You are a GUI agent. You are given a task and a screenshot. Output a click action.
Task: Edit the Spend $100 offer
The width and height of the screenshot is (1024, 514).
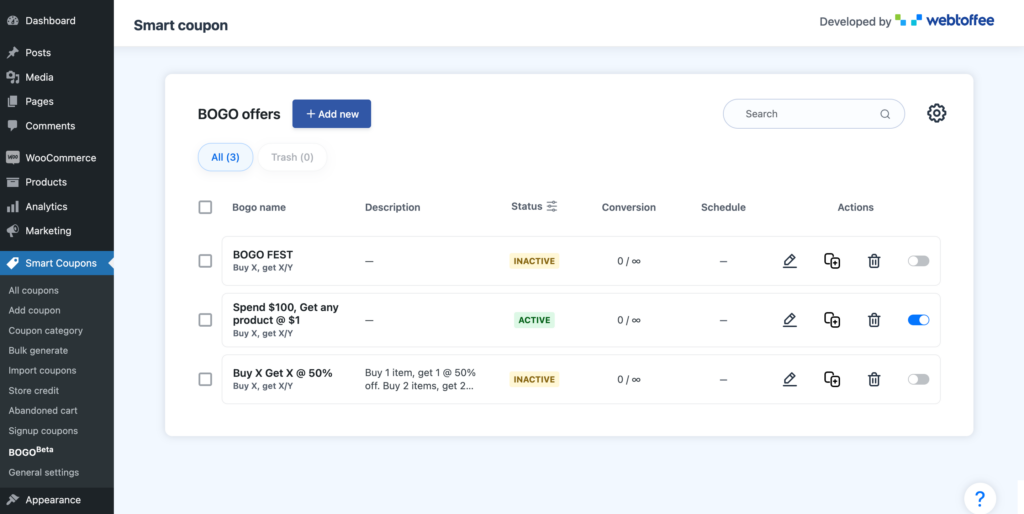[790, 320]
